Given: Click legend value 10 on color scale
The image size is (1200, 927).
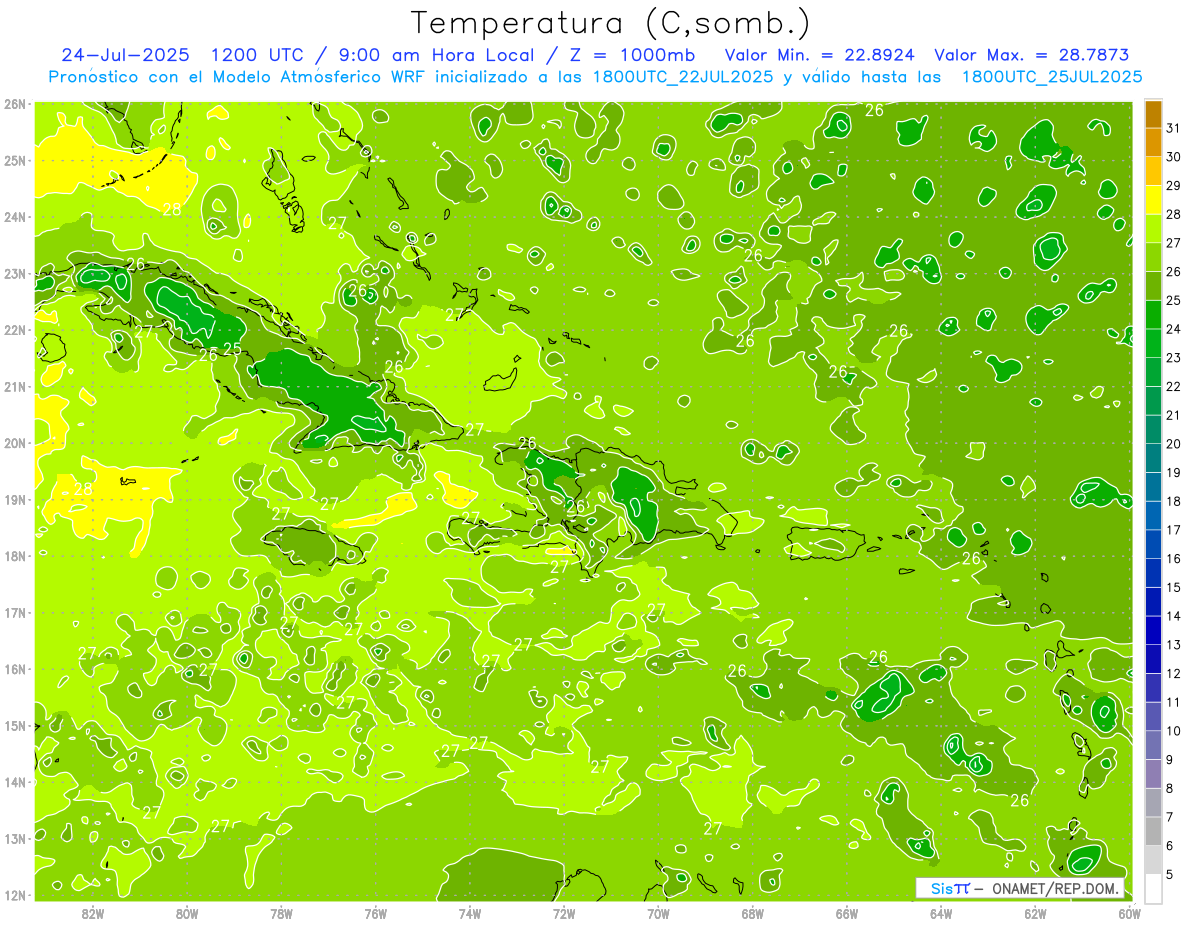Looking at the screenshot, I should 1174,731.
